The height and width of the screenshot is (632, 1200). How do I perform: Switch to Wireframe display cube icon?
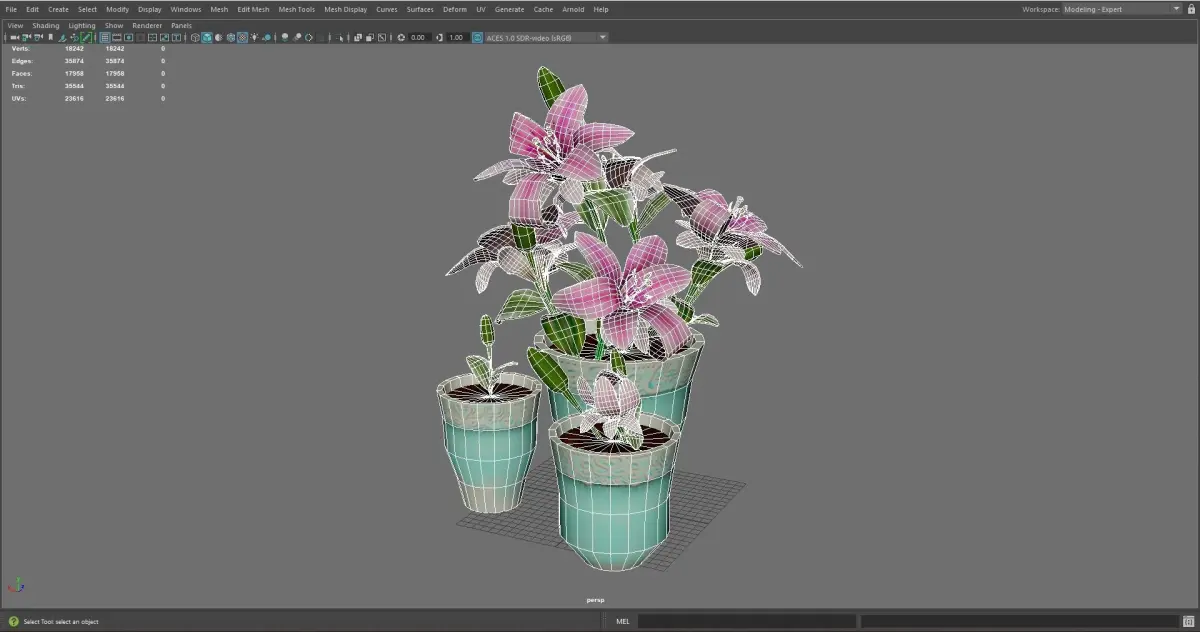coord(195,37)
